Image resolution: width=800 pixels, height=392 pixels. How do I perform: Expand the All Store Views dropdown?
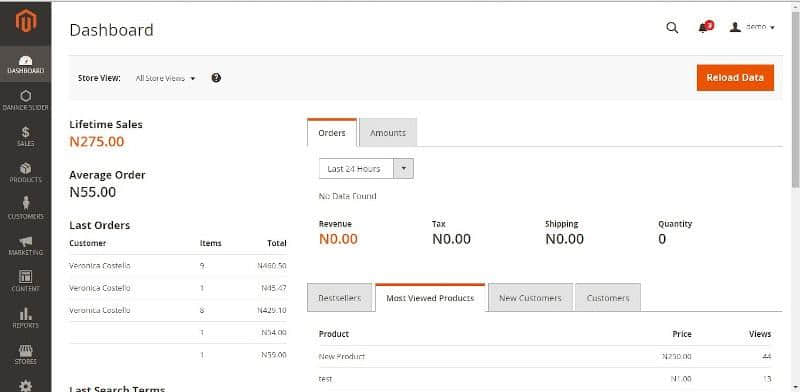click(x=165, y=79)
